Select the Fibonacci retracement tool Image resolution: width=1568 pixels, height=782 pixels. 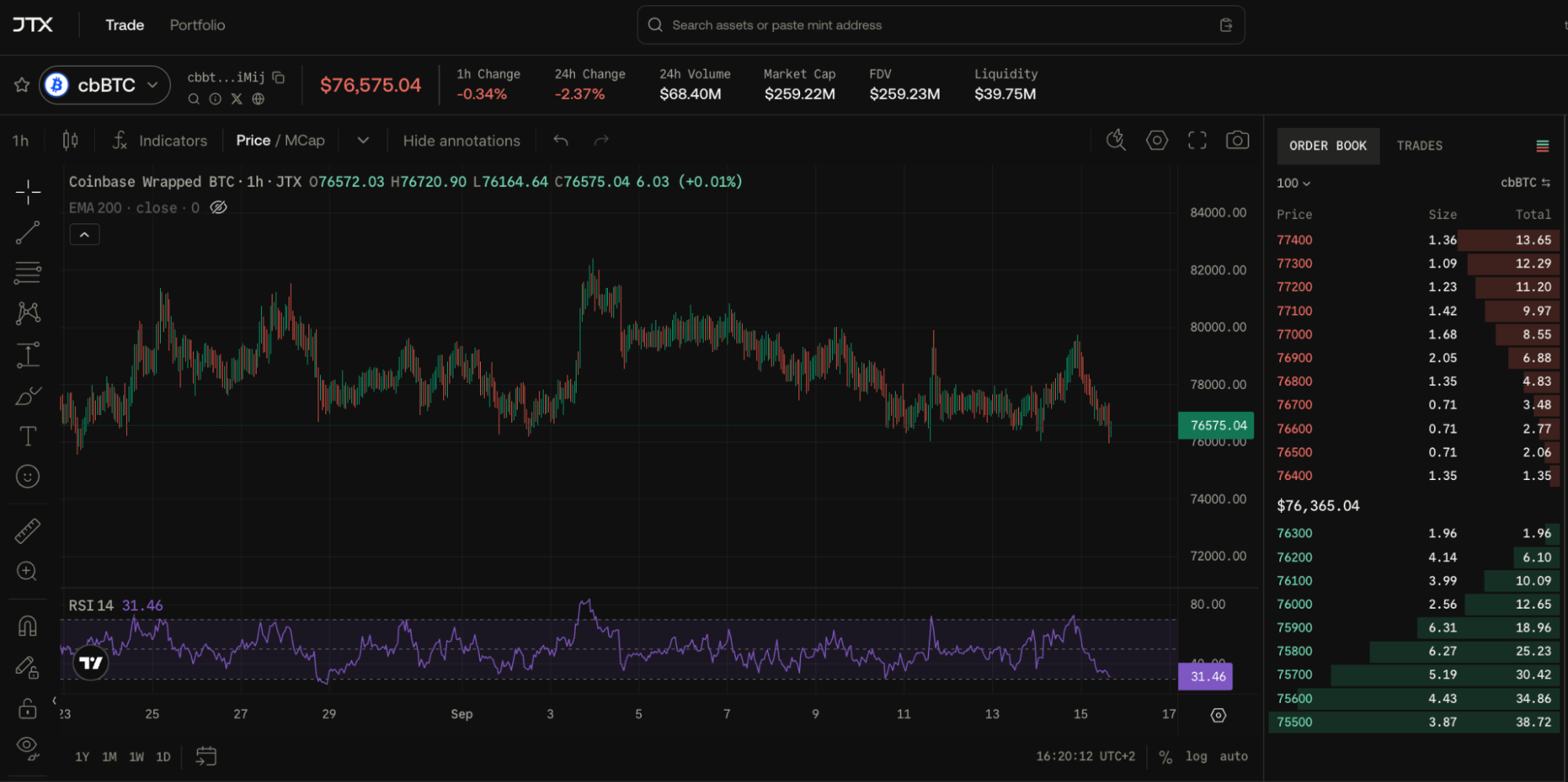28,273
